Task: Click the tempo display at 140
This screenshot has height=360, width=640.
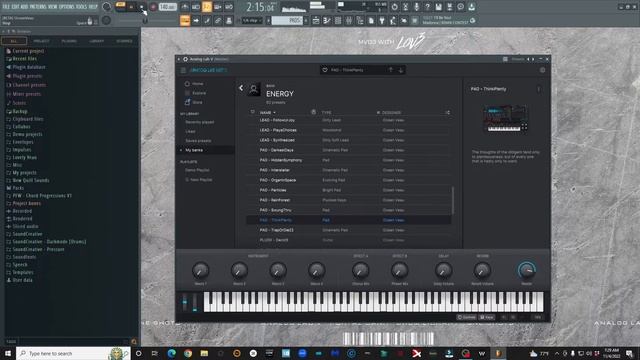Action: [x=167, y=7]
